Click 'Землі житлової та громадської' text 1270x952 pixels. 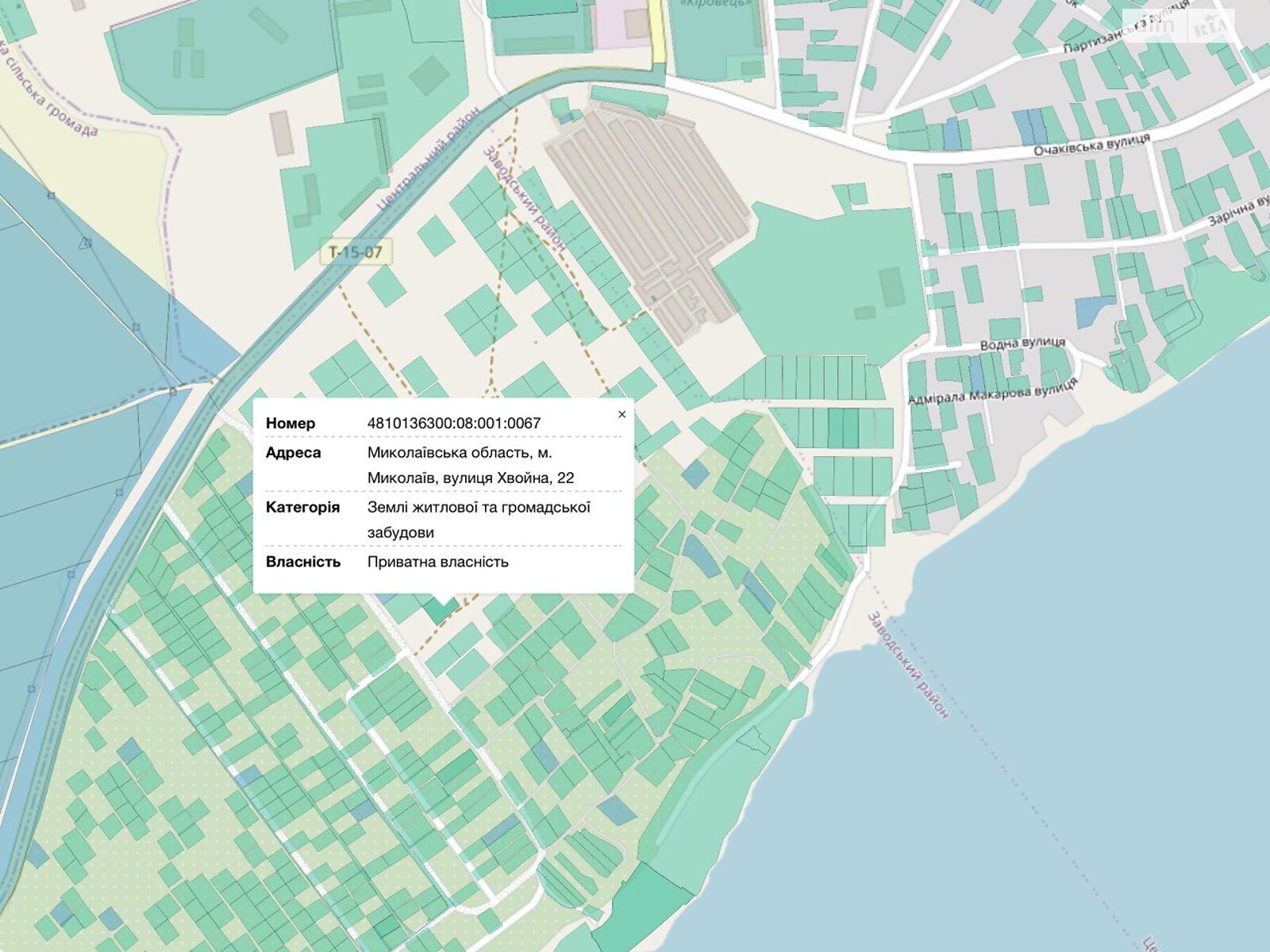(479, 507)
